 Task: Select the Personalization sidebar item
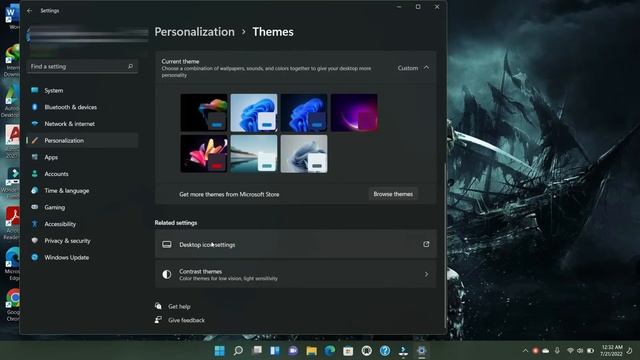[x=82, y=140]
